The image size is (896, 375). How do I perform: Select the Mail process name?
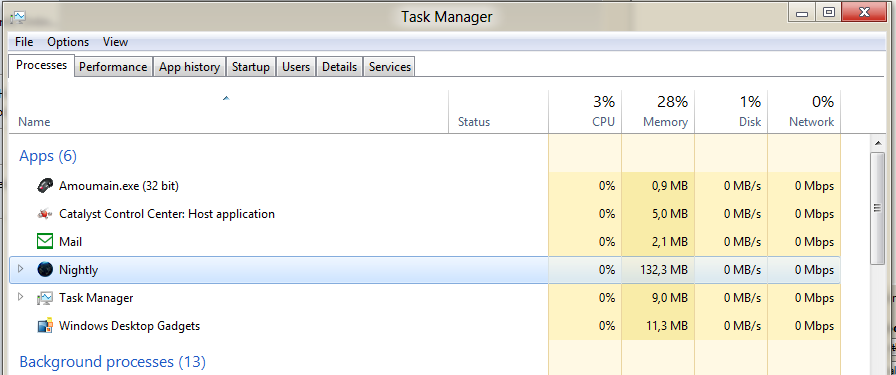70,242
